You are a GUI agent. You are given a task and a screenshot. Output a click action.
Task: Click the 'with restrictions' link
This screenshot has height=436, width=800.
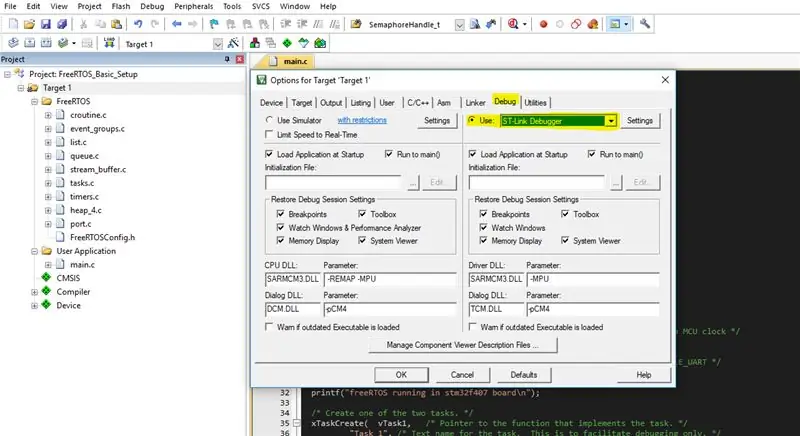[x=362, y=120]
